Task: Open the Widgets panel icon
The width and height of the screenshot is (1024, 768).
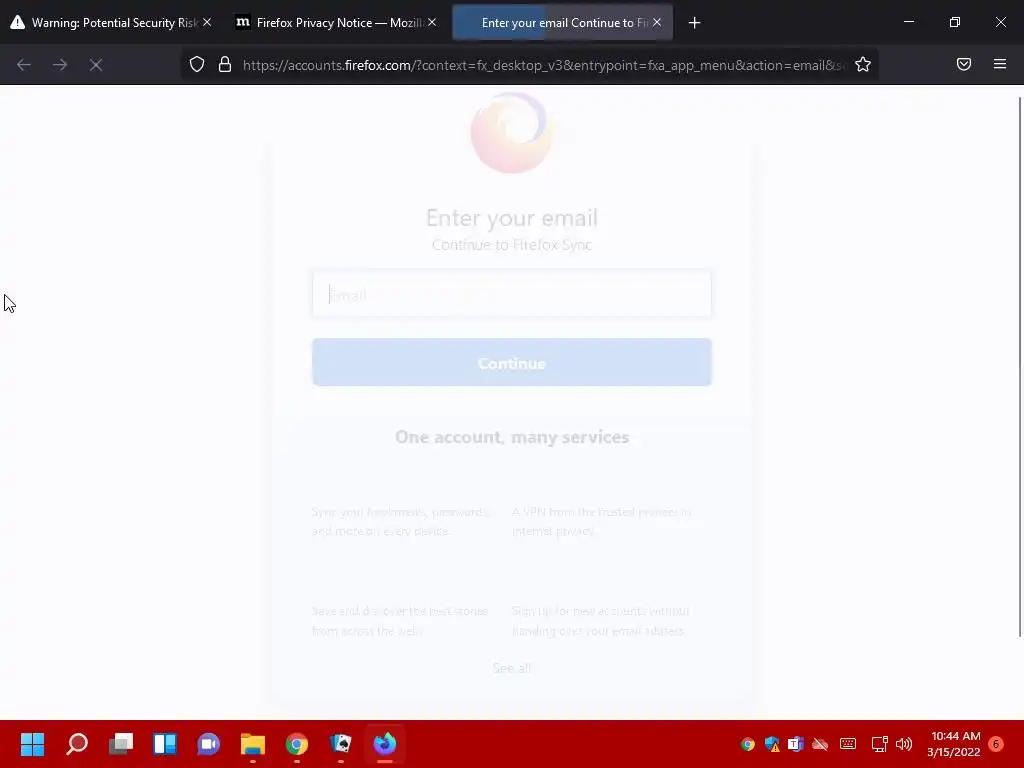Action: tap(165, 744)
